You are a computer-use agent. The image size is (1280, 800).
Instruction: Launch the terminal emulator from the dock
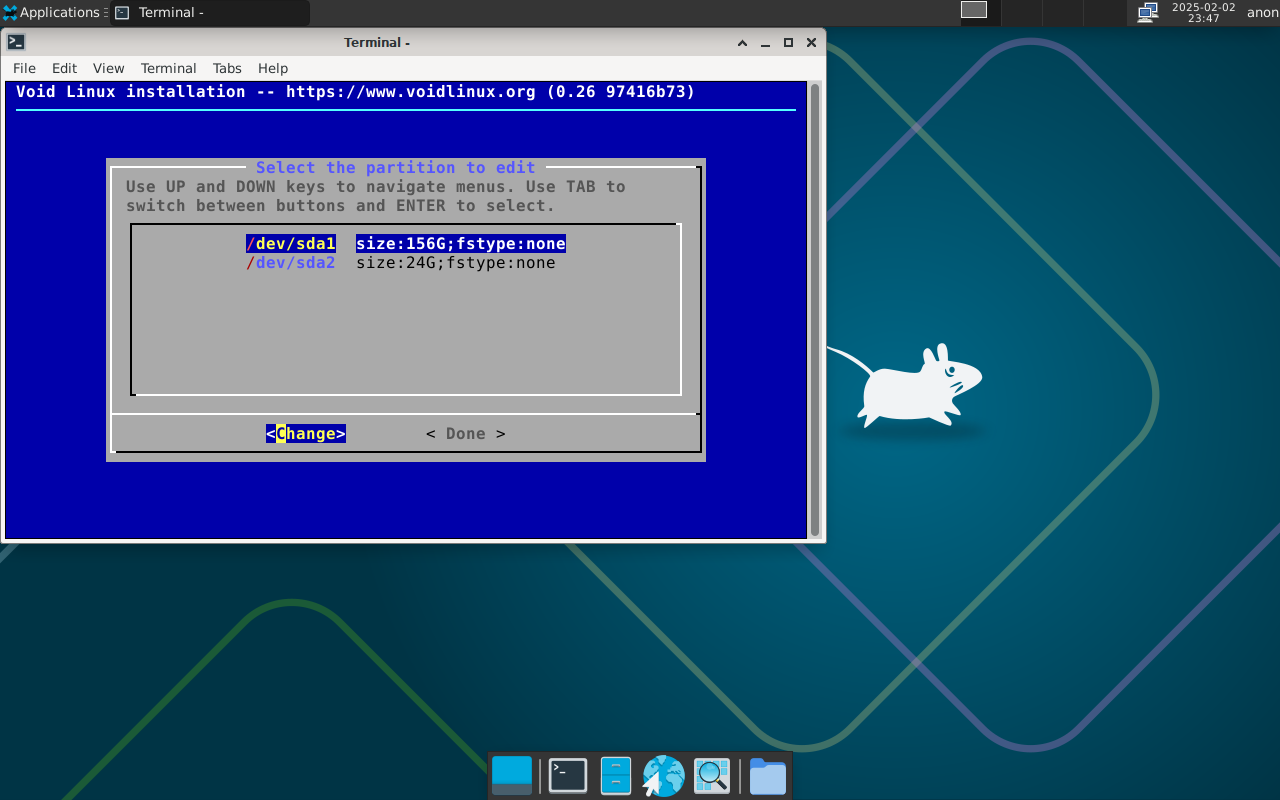pos(568,776)
